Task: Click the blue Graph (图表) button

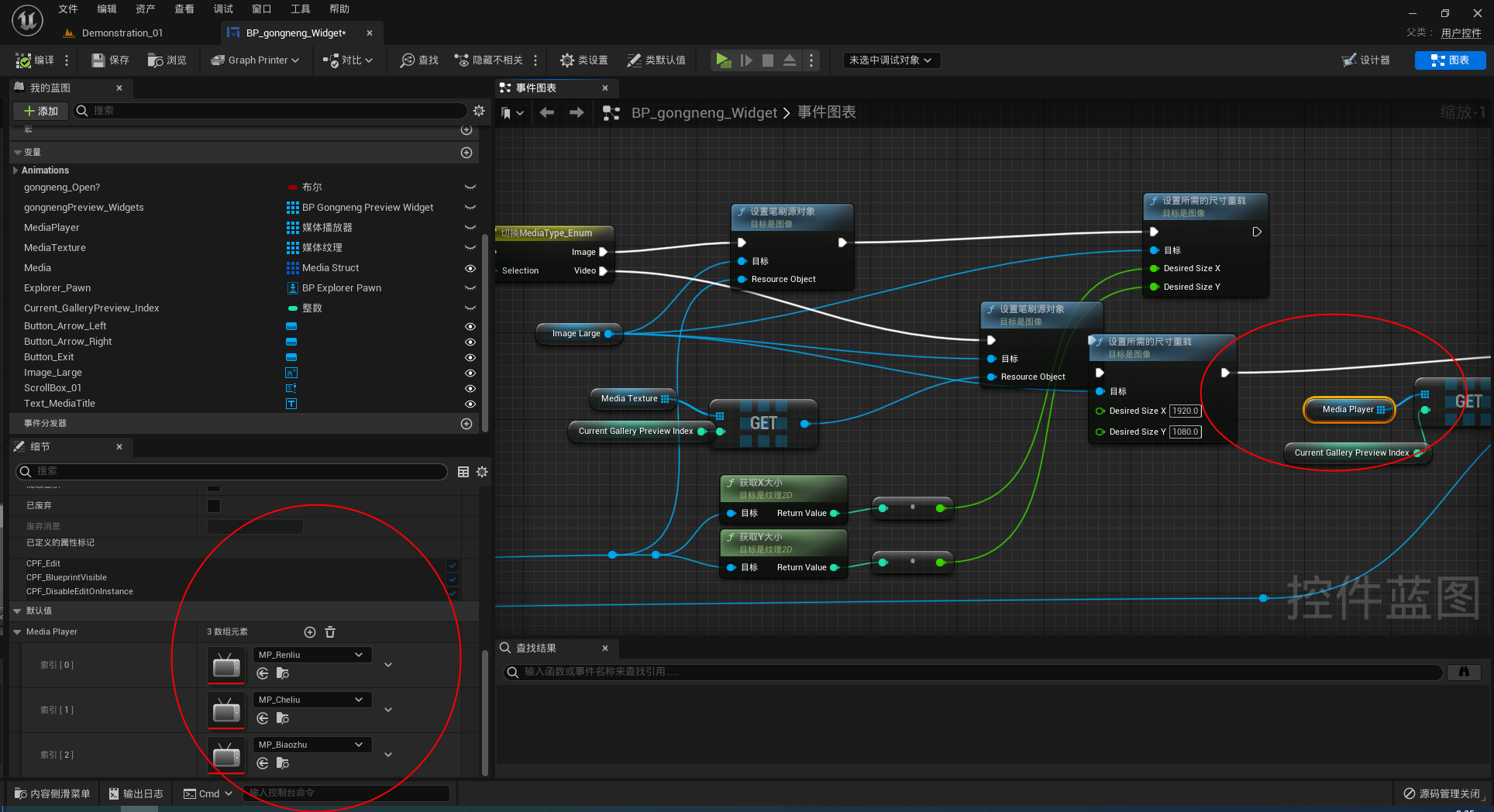Action: 1449,60
